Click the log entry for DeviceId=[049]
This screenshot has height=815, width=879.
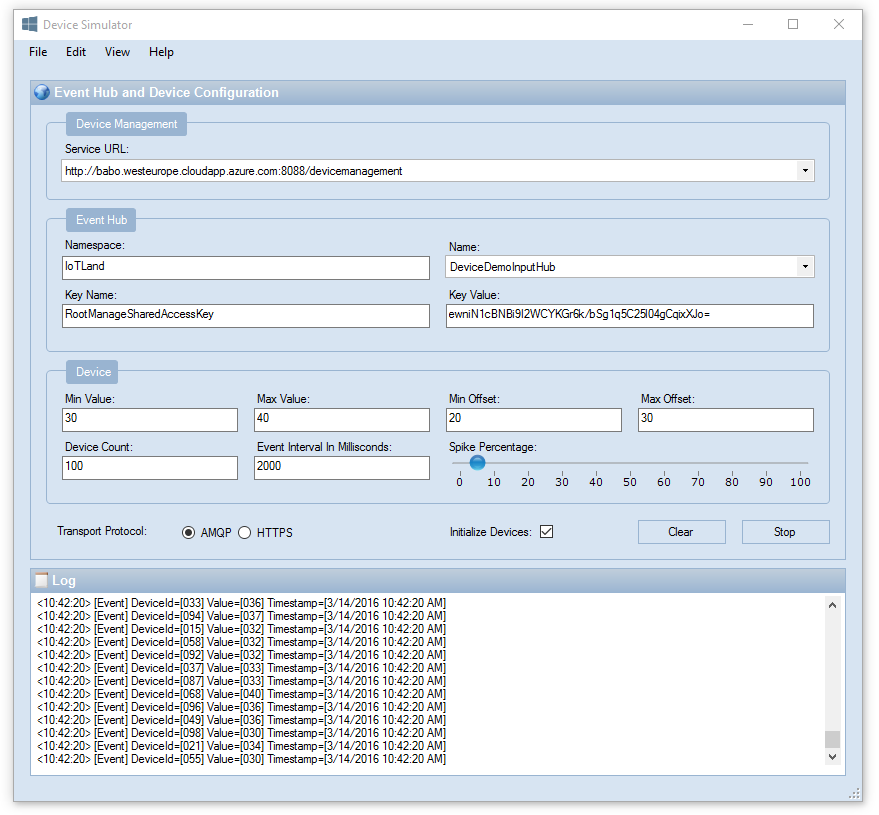click(x=242, y=720)
